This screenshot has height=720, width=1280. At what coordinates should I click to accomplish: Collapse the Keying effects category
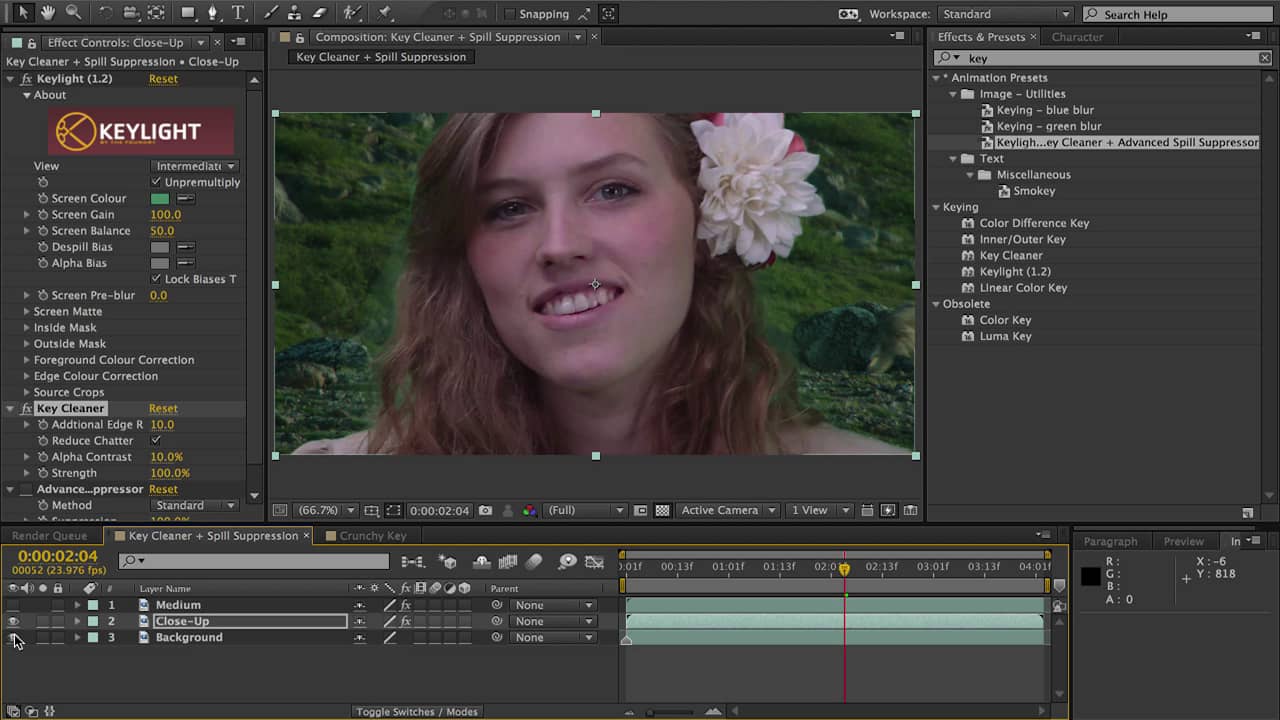[x=936, y=207]
